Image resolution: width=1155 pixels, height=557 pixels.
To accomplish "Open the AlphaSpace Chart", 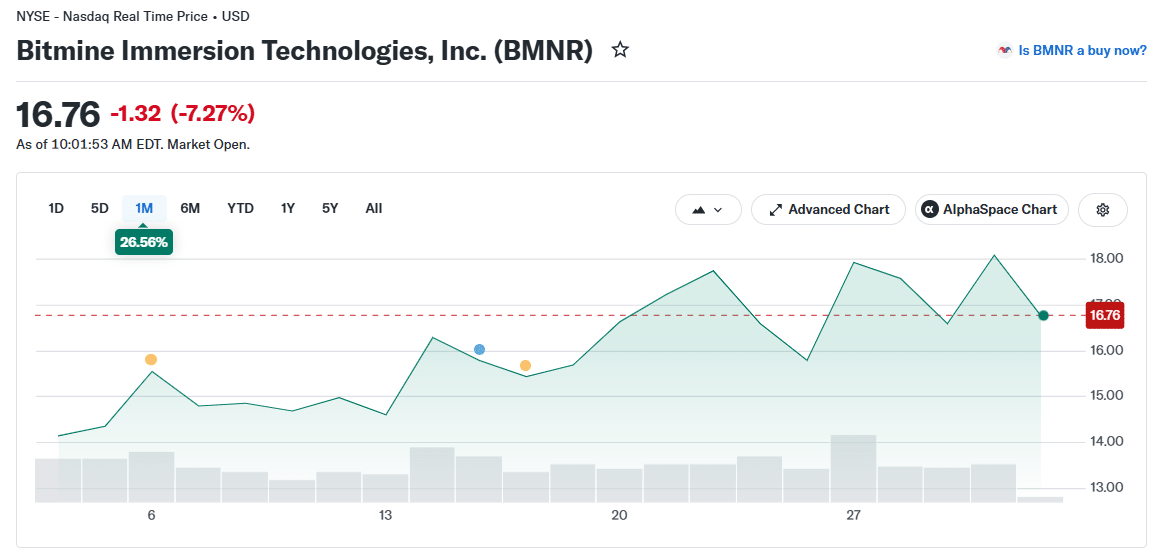I will pos(991,210).
